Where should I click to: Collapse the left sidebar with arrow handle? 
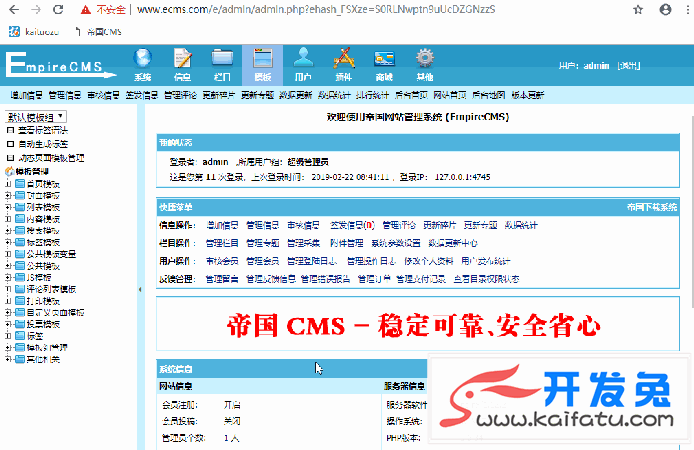pos(140,289)
